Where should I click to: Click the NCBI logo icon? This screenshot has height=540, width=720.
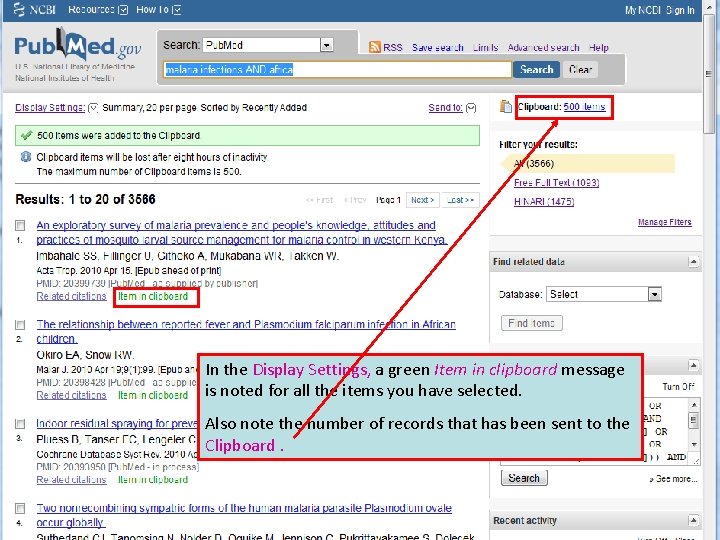coord(19,9)
